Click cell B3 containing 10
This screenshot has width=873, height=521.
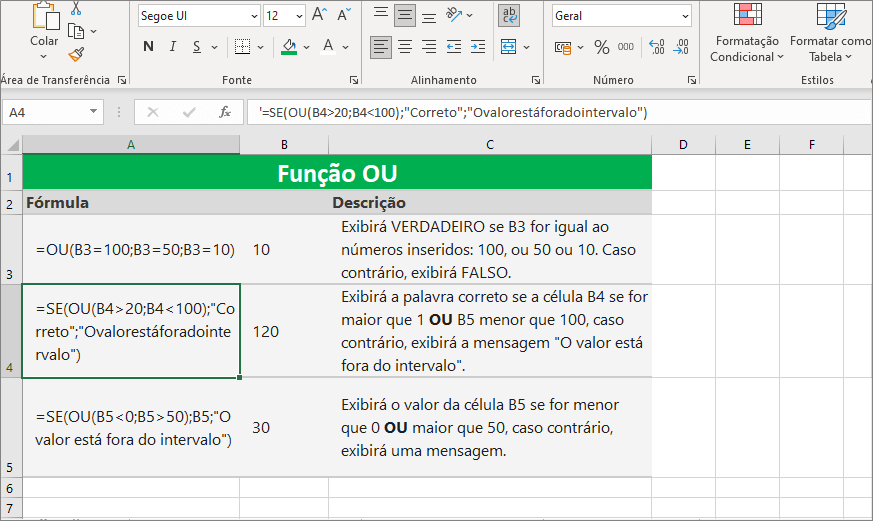284,249
